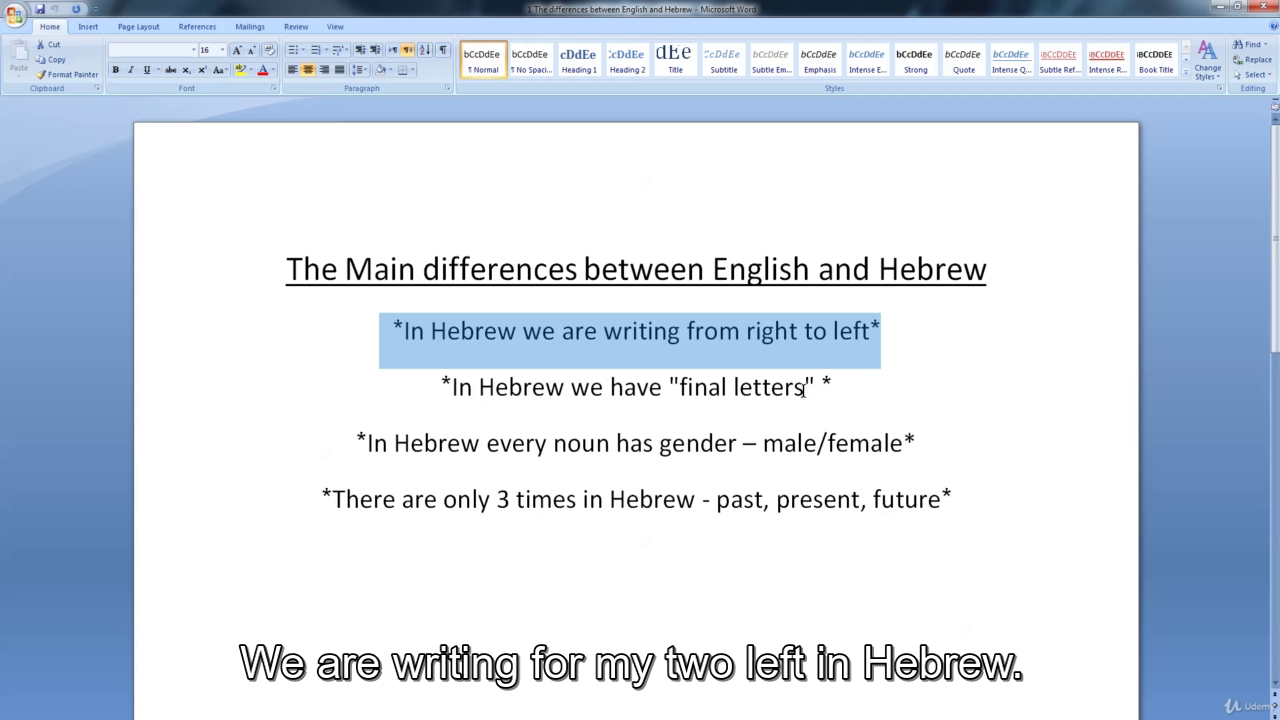This screenshot has width=1280, height=720.
Task: Click the Save icon in quick access toolbar
Action: click(41, 9)
